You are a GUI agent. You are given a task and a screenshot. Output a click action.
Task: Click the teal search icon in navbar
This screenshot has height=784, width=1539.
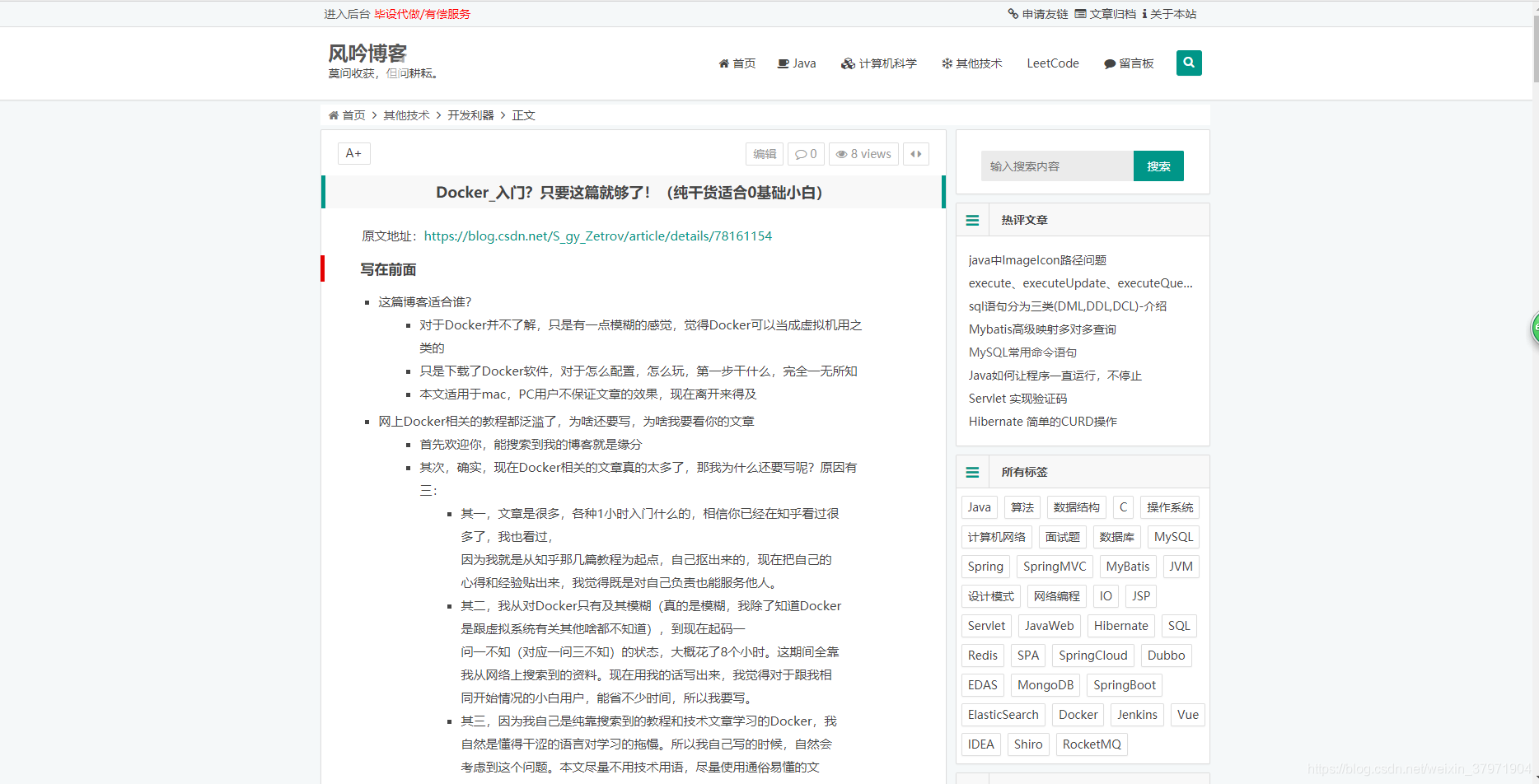[1189, 63]
